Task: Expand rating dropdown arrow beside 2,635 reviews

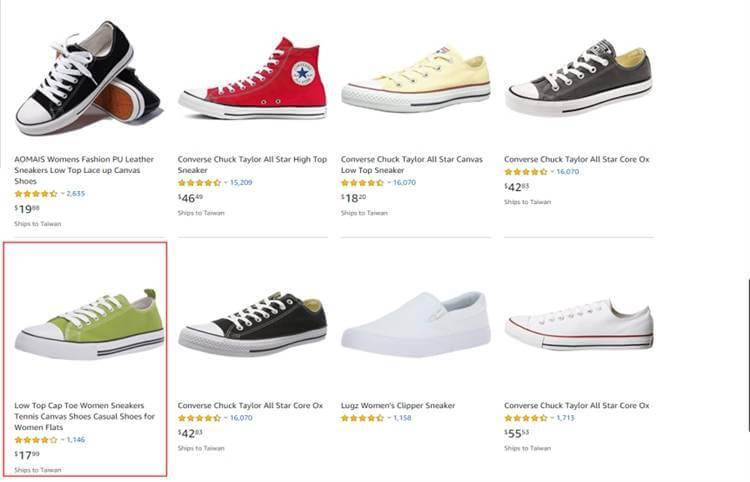Action: (63, 194)
